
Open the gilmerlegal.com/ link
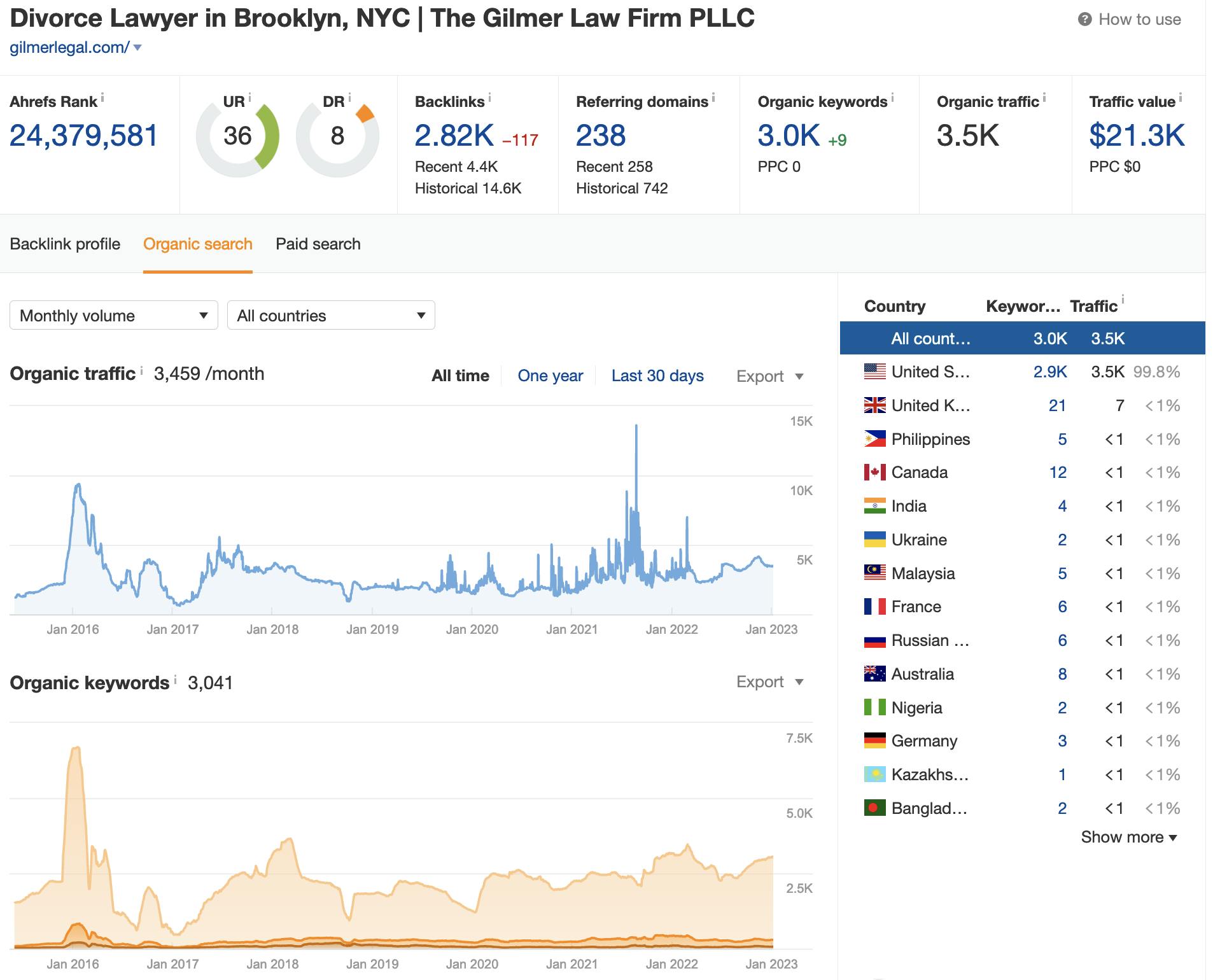click(x=69, y=48)
